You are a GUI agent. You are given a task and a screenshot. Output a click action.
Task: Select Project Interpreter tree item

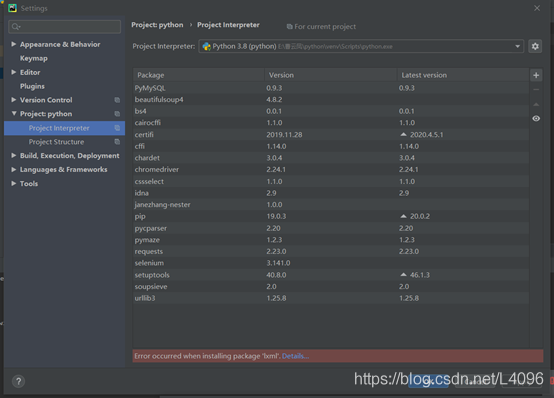coord(64,128)
